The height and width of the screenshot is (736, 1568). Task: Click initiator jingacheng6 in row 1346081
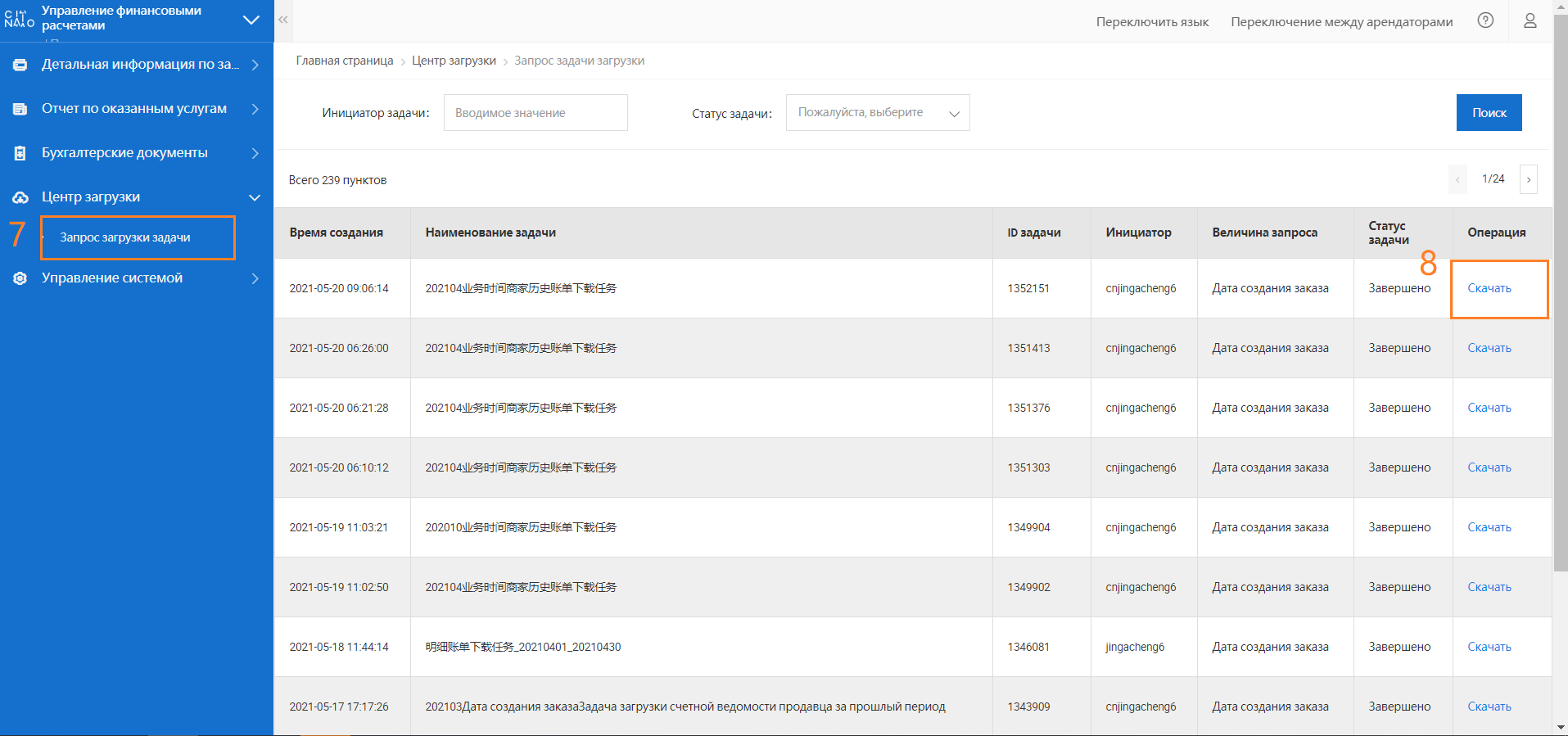(1135, 647)
